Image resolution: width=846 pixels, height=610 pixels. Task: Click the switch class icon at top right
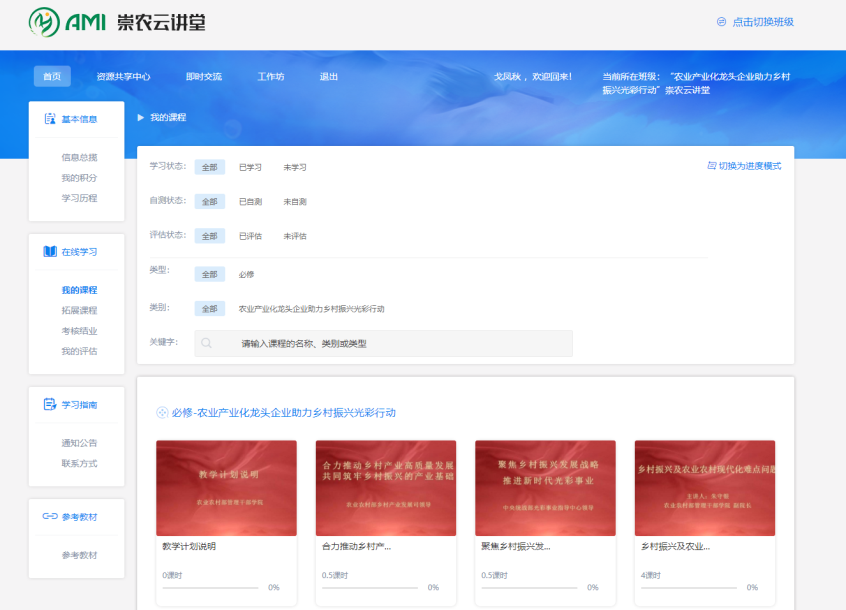[721, 22]
